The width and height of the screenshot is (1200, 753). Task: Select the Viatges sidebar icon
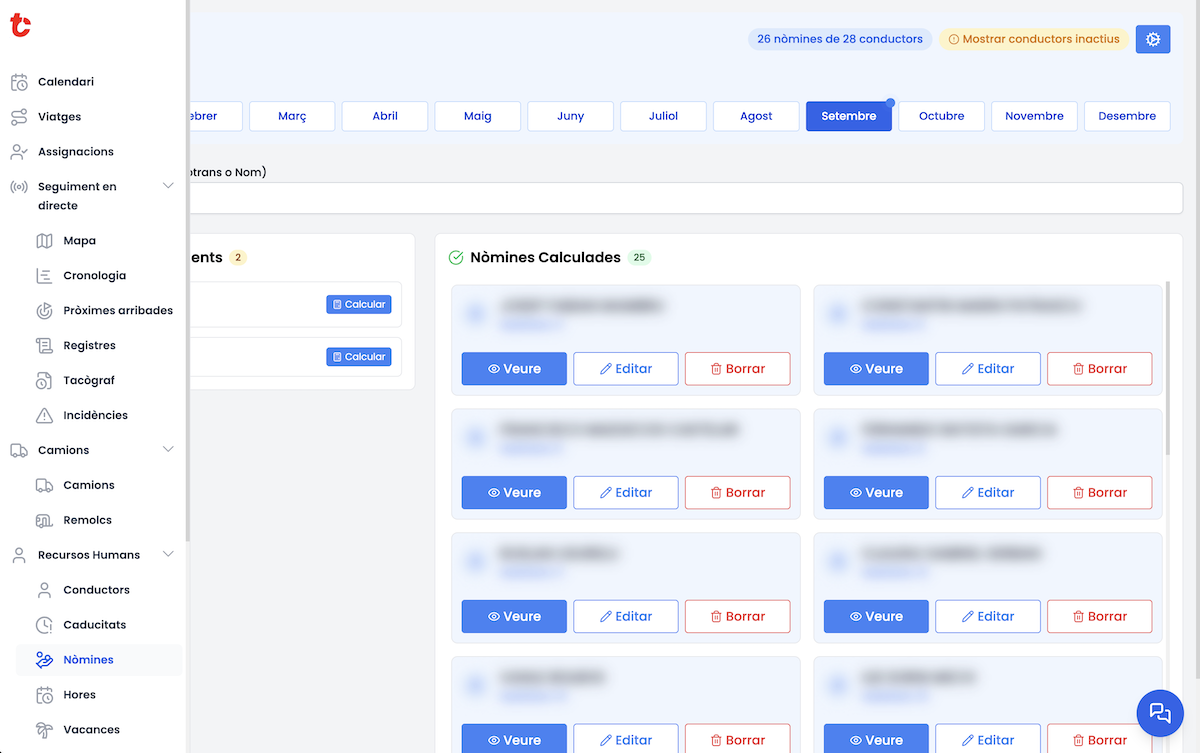point(20,116)
